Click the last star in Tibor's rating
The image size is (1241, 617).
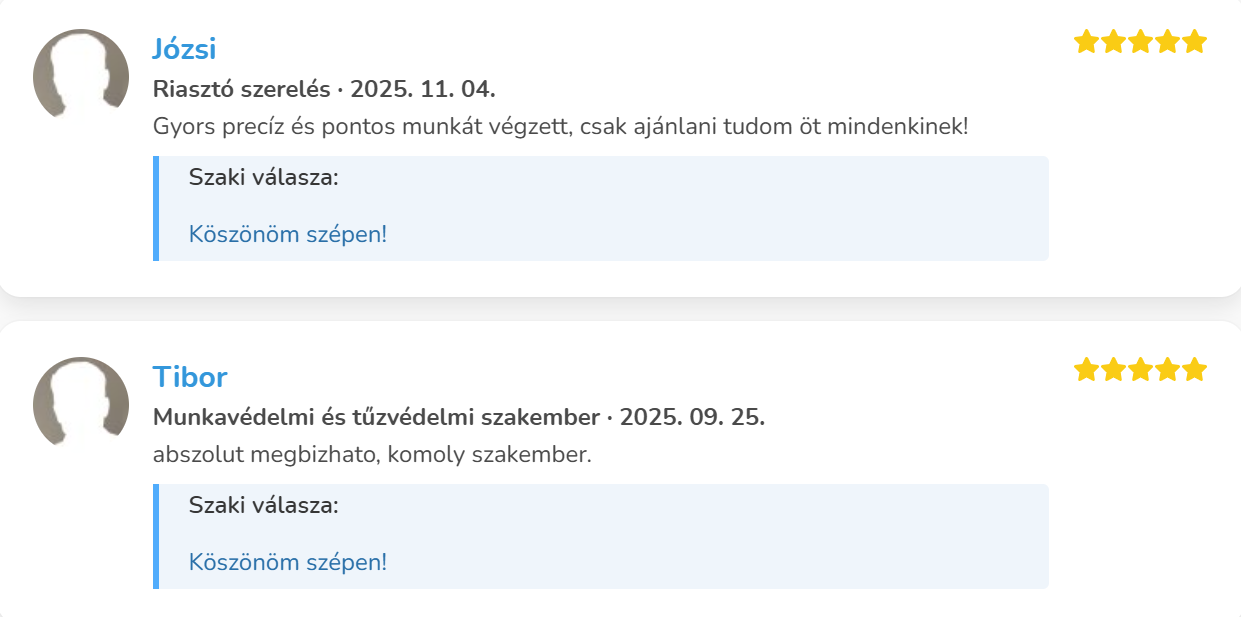(x=1194, y=370)
